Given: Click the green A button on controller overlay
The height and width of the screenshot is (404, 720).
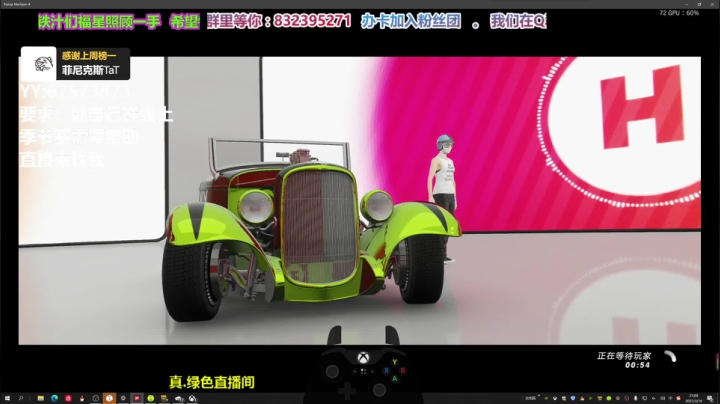Looking at the screenshot, I should [x=394, y=379].
